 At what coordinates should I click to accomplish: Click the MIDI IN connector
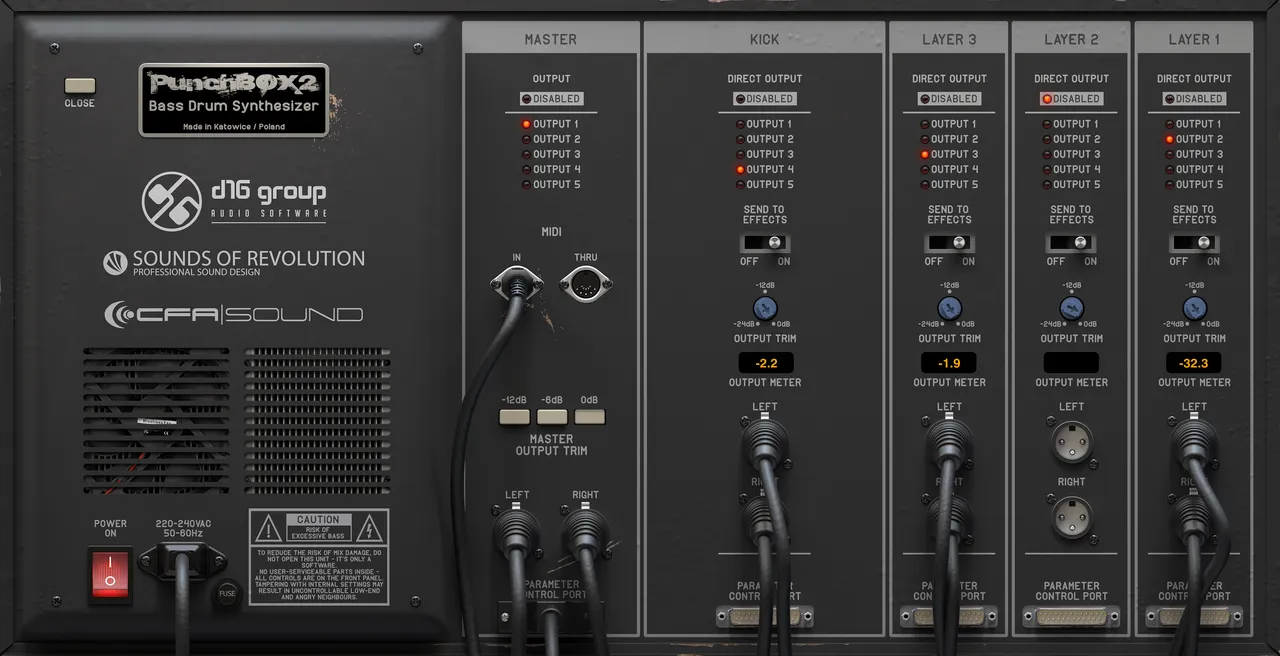[x=516, y=285]
